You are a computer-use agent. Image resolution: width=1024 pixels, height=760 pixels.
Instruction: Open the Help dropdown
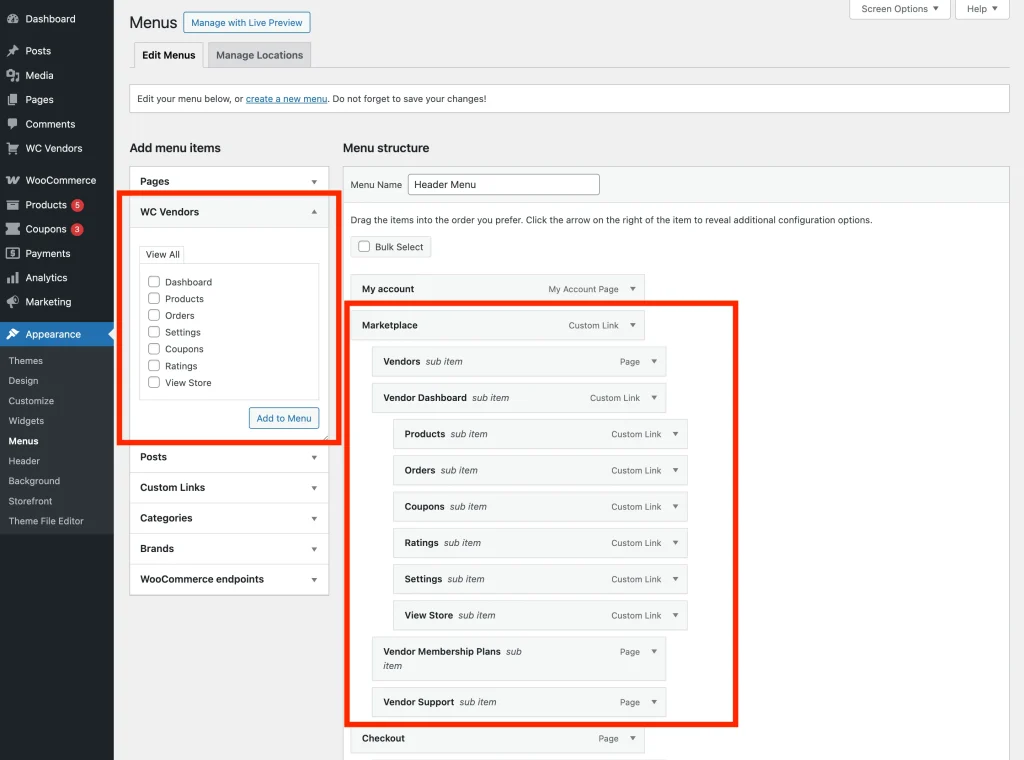pyautogui.click(x=982, y=8)
